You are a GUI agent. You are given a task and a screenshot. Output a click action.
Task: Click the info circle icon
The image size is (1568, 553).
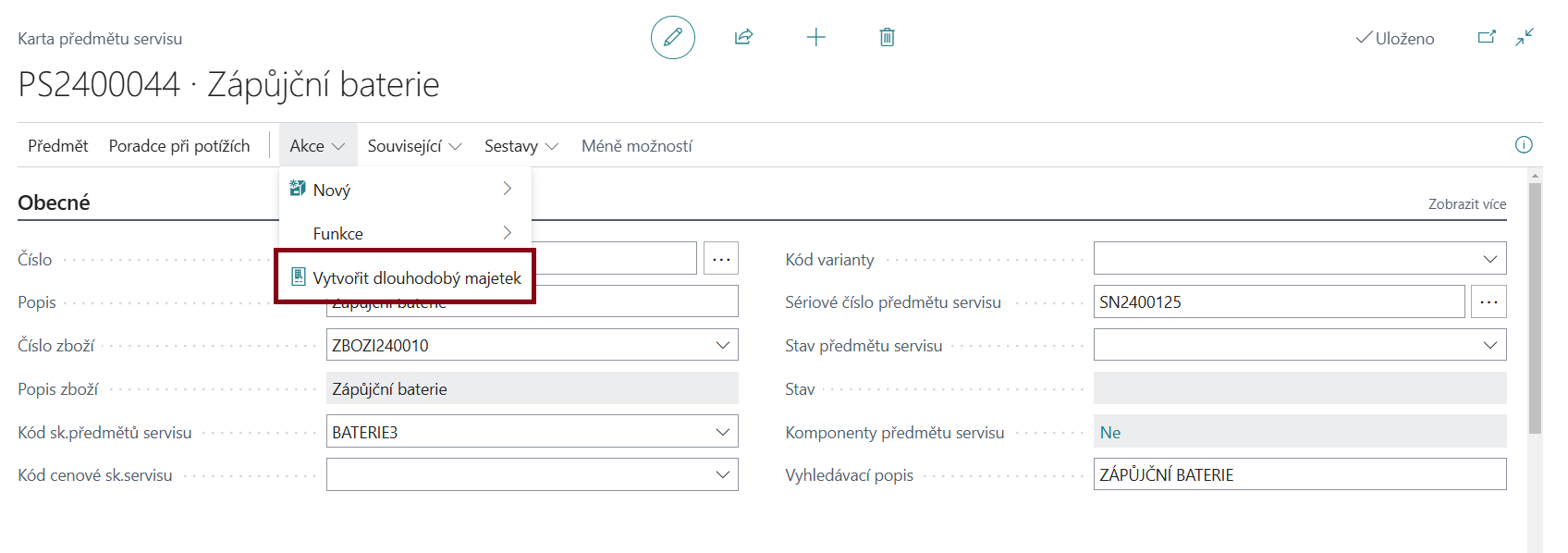(x=1524, y=144)
